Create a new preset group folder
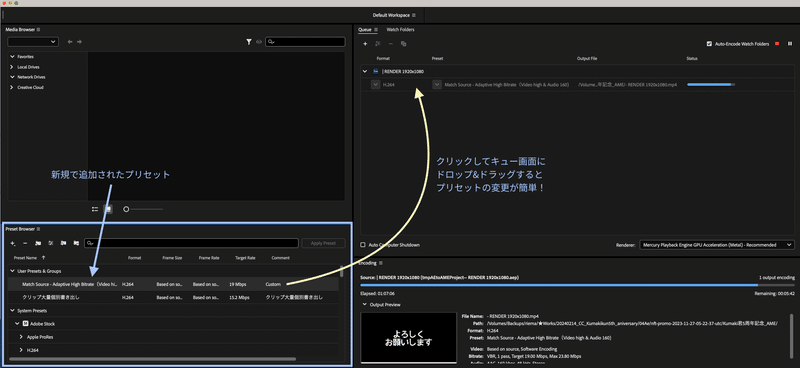 (x=38, y=243)
